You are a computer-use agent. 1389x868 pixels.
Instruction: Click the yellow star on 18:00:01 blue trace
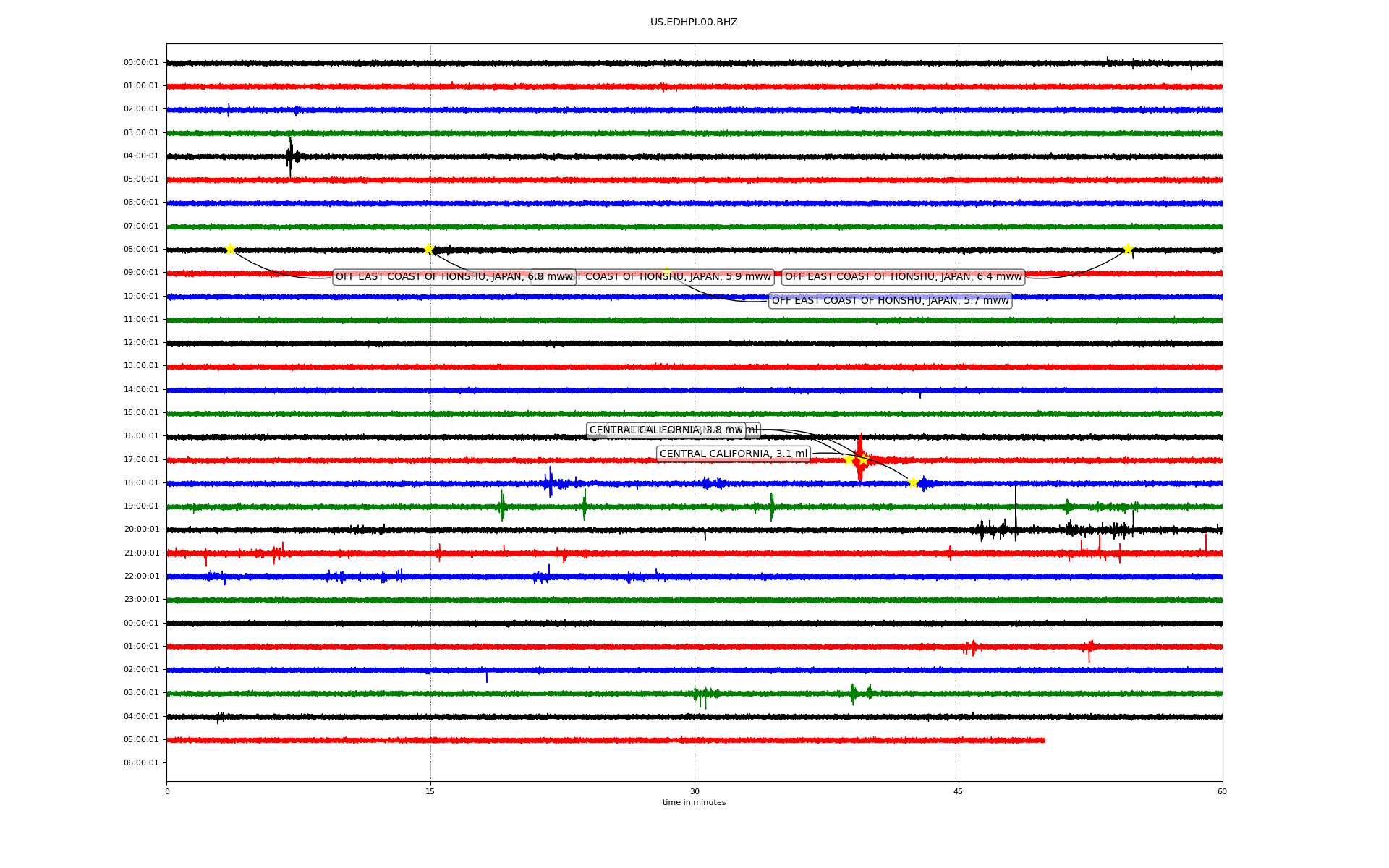pos(913,482)
